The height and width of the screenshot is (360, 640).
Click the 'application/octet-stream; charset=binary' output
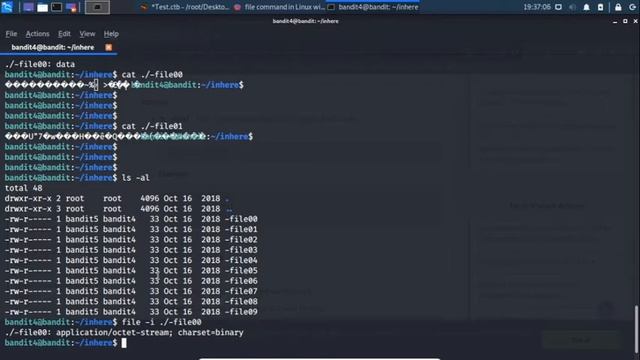(x=150, y=333)
